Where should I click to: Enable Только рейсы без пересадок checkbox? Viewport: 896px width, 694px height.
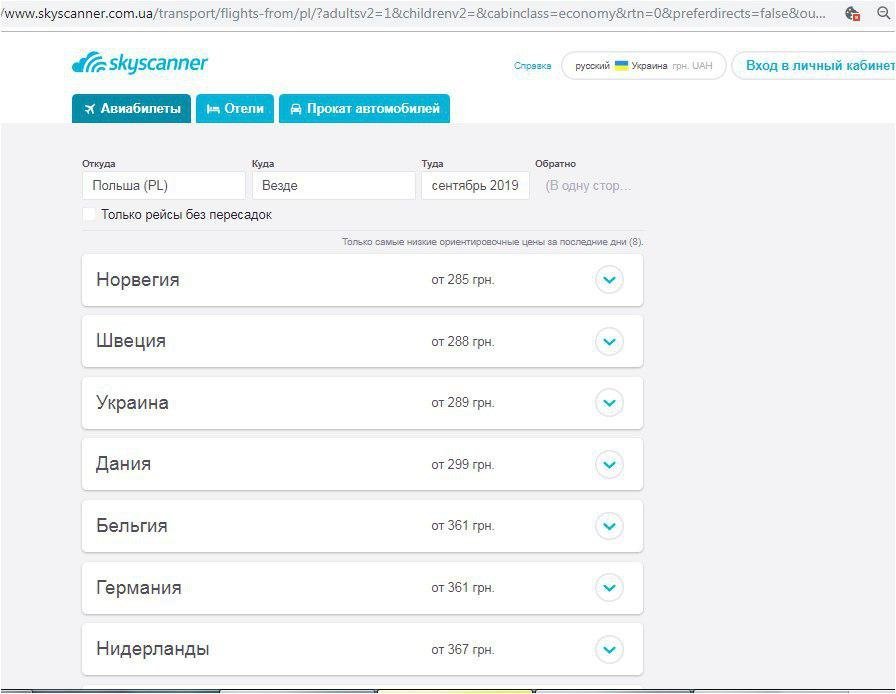click(89, 214)
